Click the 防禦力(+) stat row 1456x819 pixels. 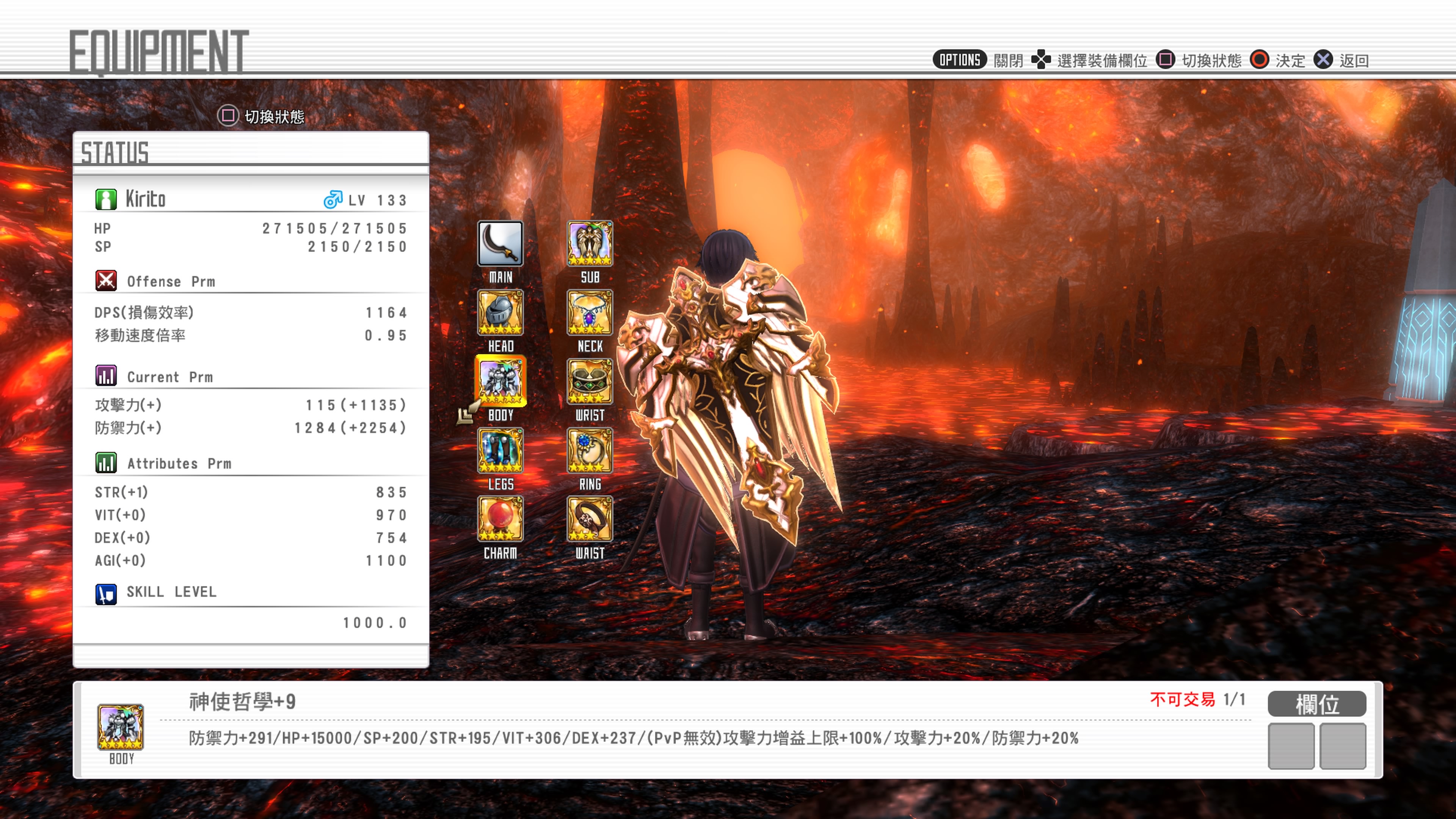(x=251, y=428)
